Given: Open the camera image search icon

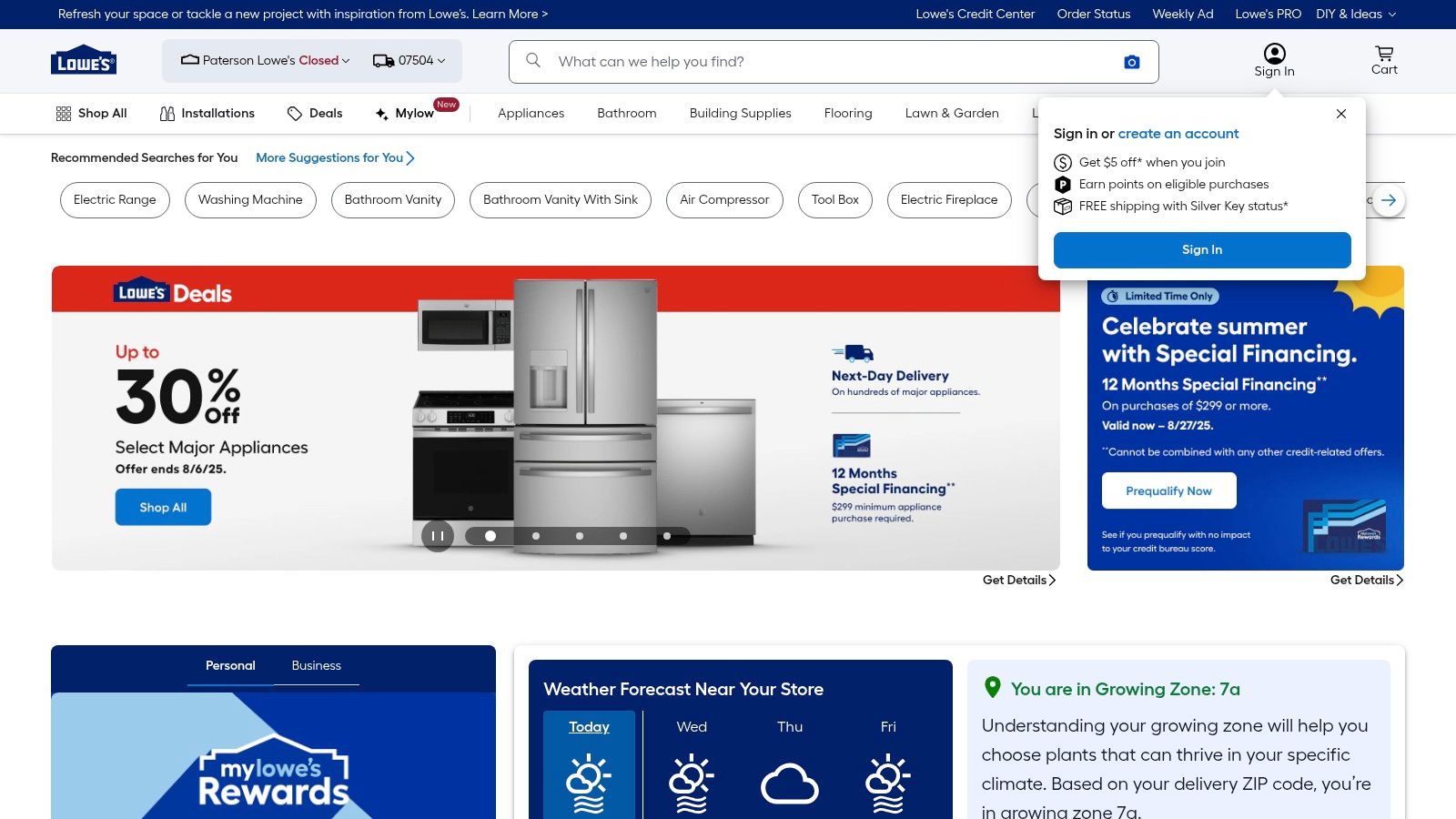Looking at the screenshot, I should pos(1132,62).
